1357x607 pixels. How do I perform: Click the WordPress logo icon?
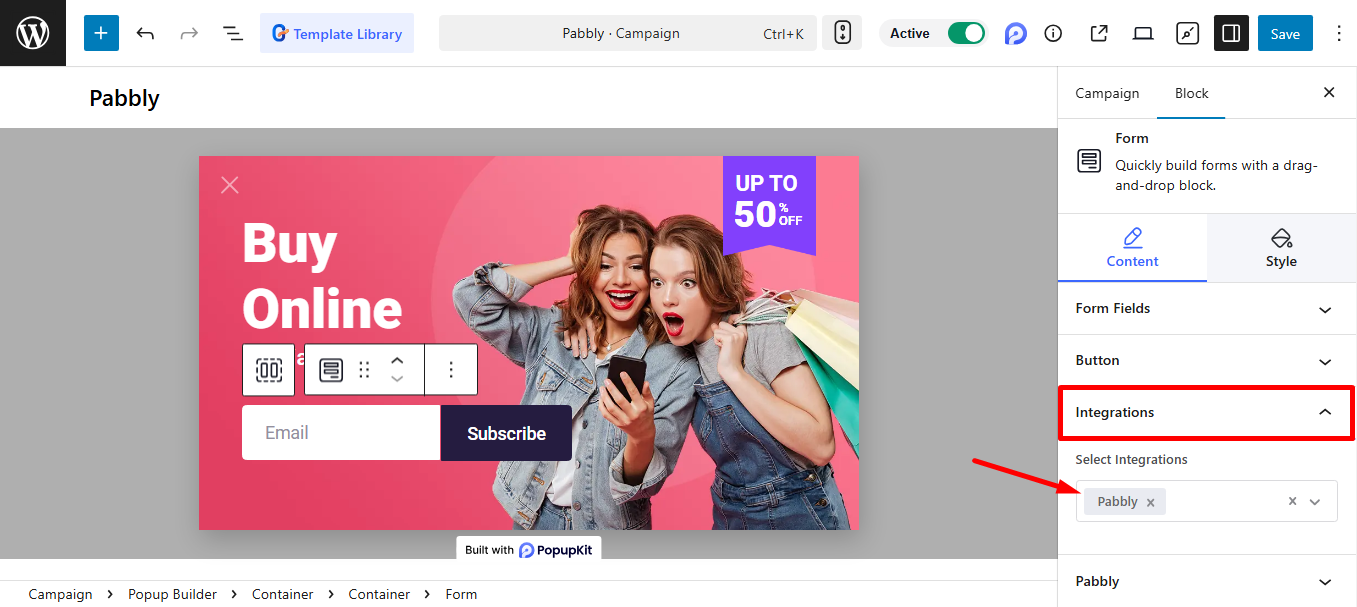tap(33, 33)
